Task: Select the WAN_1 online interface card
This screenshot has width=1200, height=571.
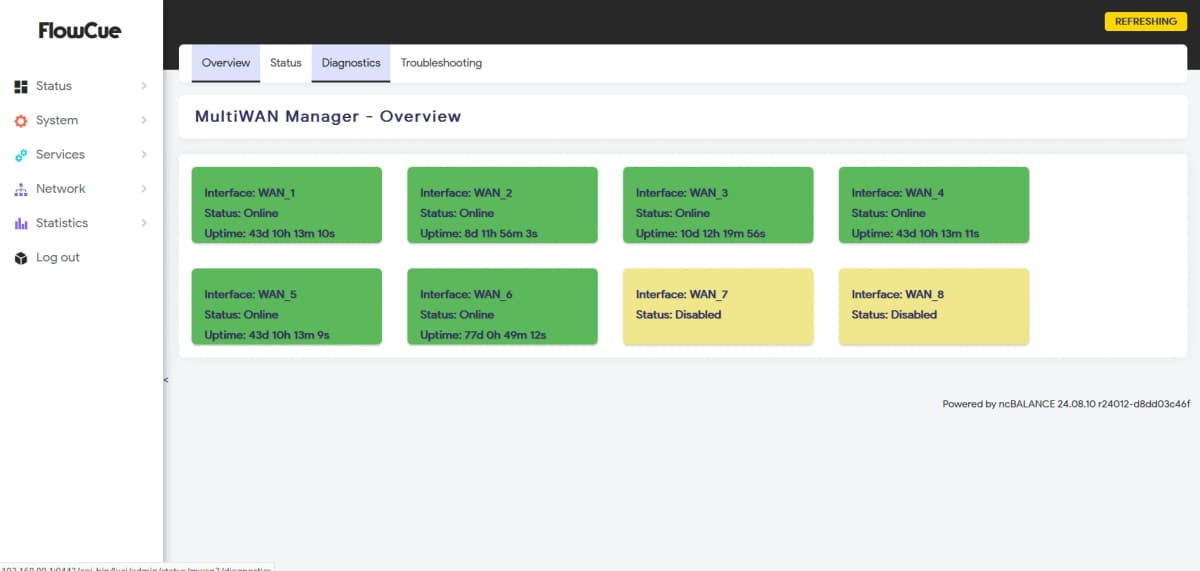Action: (286, 205)
